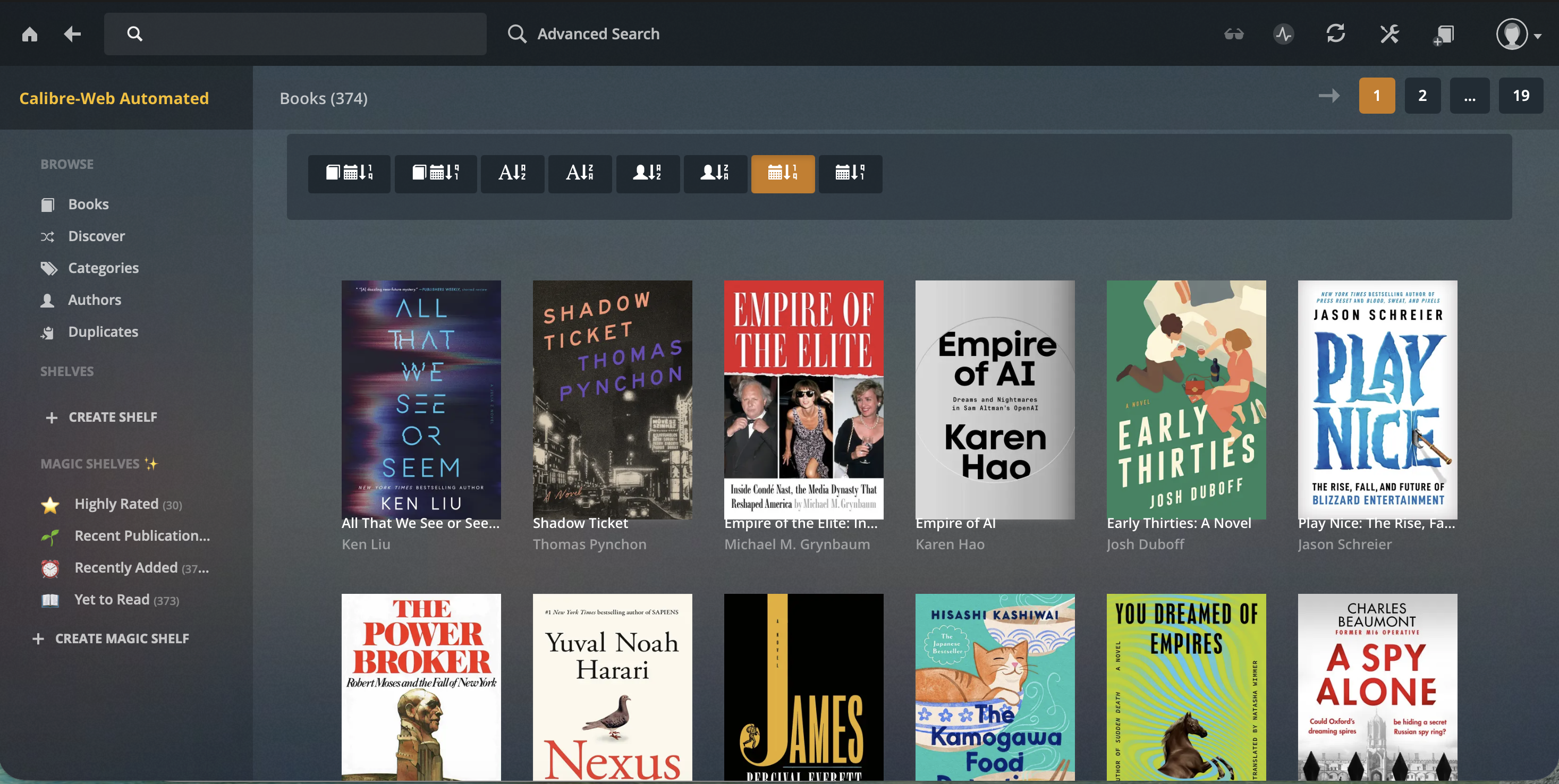The width and height of the screenshot is (1559, 784).
Task: Click the next page right arrow
Action: pos(1329,96)
